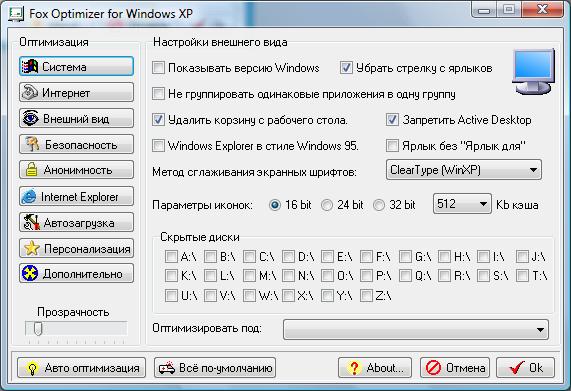571x391 pixels.
Task: Open the Оптимизировать под dropdown
Action: tap(416, 329)
